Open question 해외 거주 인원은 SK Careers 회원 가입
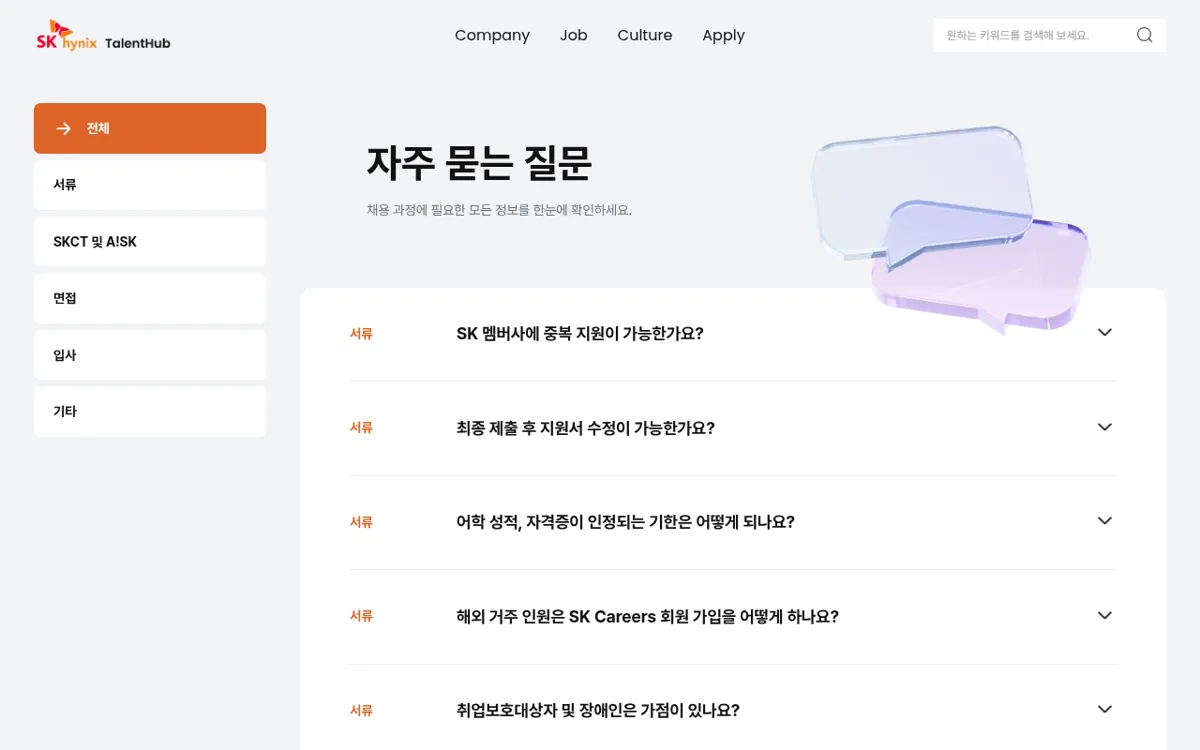Viewport: 1200px width, 750px height. [647, 617]
